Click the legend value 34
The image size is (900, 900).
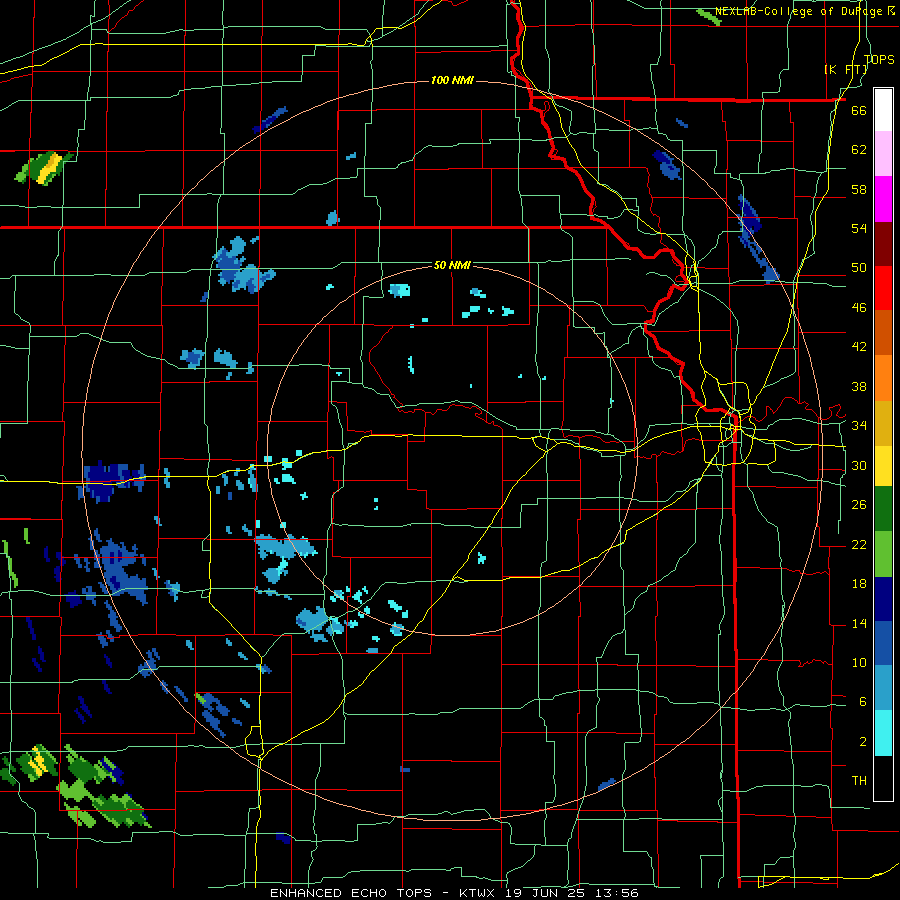[x=859, y=425]
